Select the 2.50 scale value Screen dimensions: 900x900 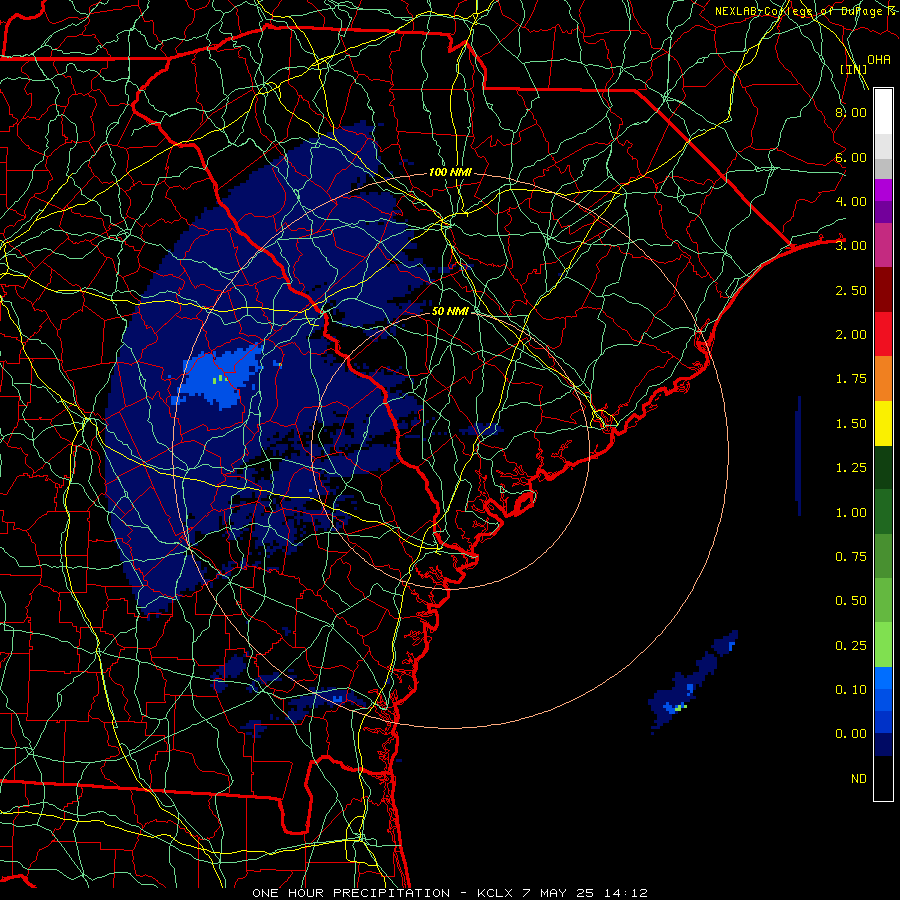click(851, 290)
